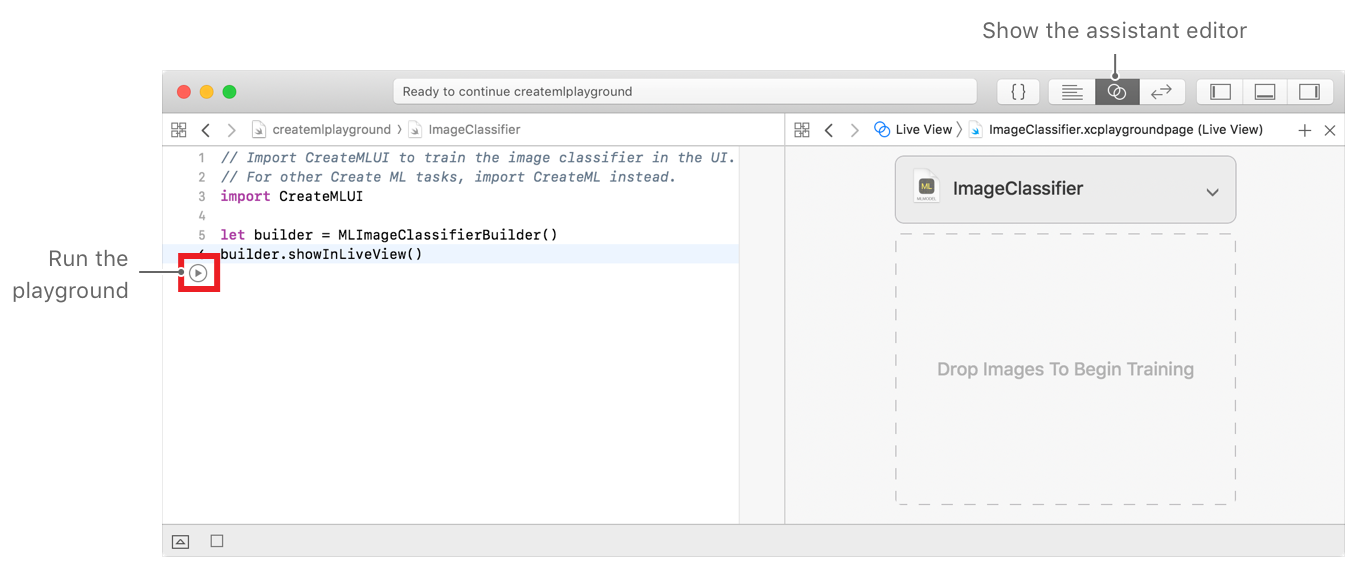Screen dimensions: 1357x569
Task: Expand the ImageClassifier options chevron
Action: [x=1212, y=192]
